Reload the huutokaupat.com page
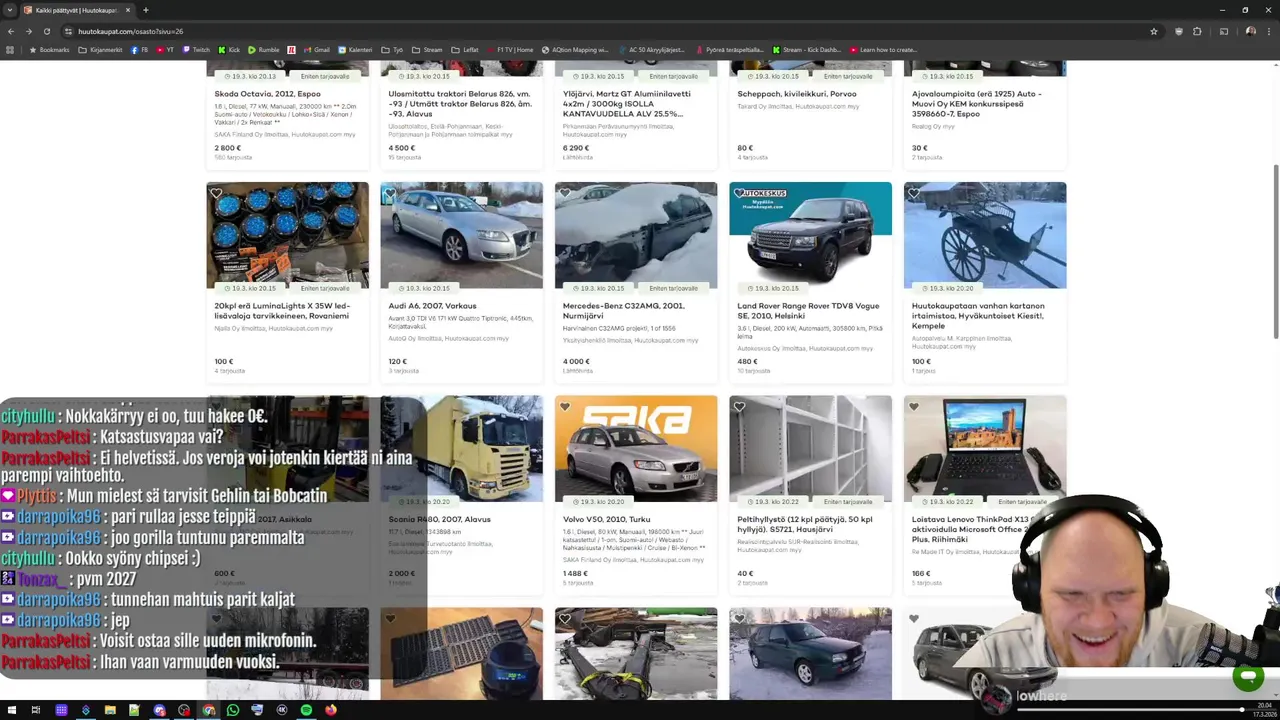The width and height of the screenshot is (1280, 720). point(45,31)
